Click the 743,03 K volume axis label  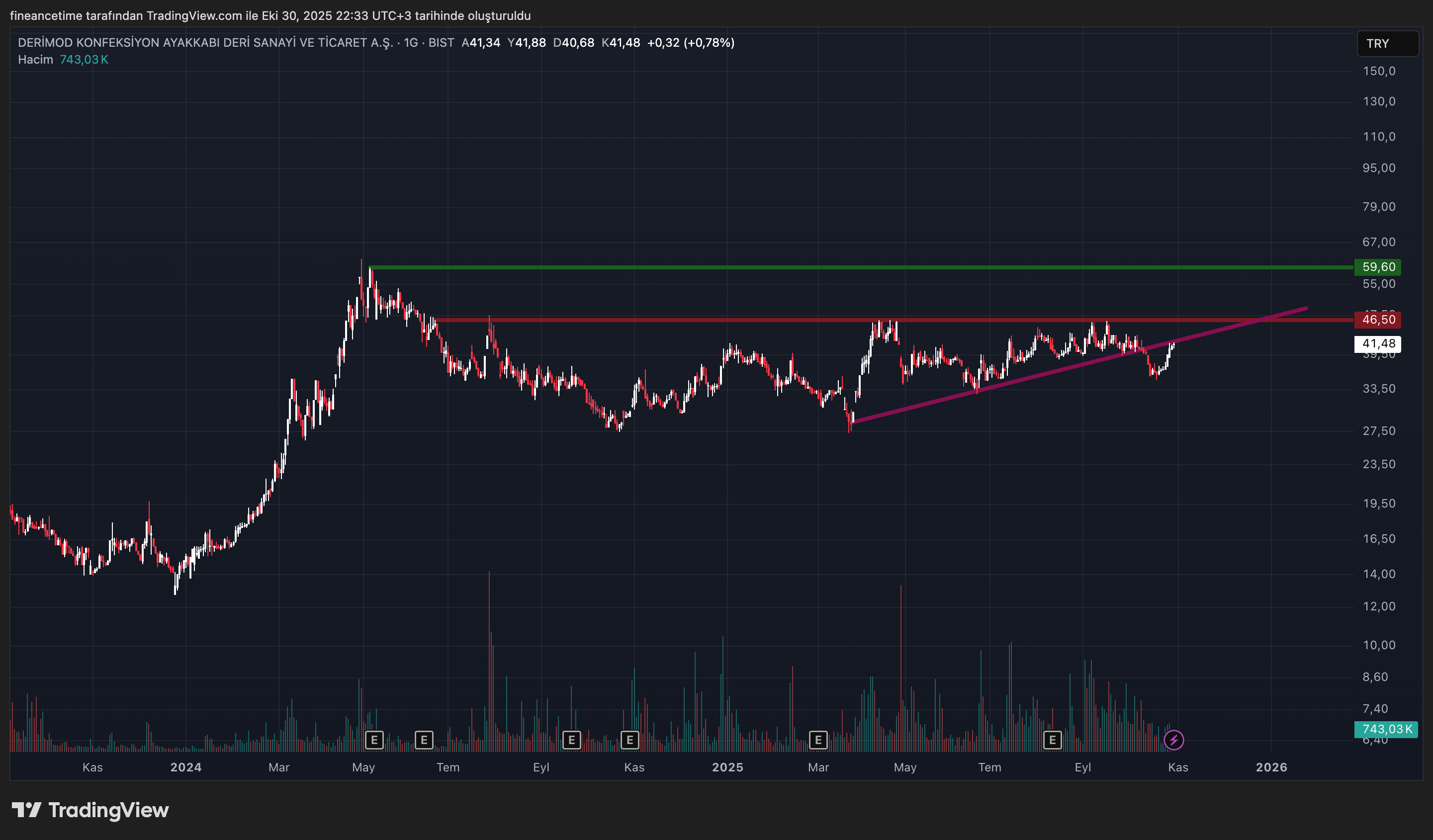1386,729
